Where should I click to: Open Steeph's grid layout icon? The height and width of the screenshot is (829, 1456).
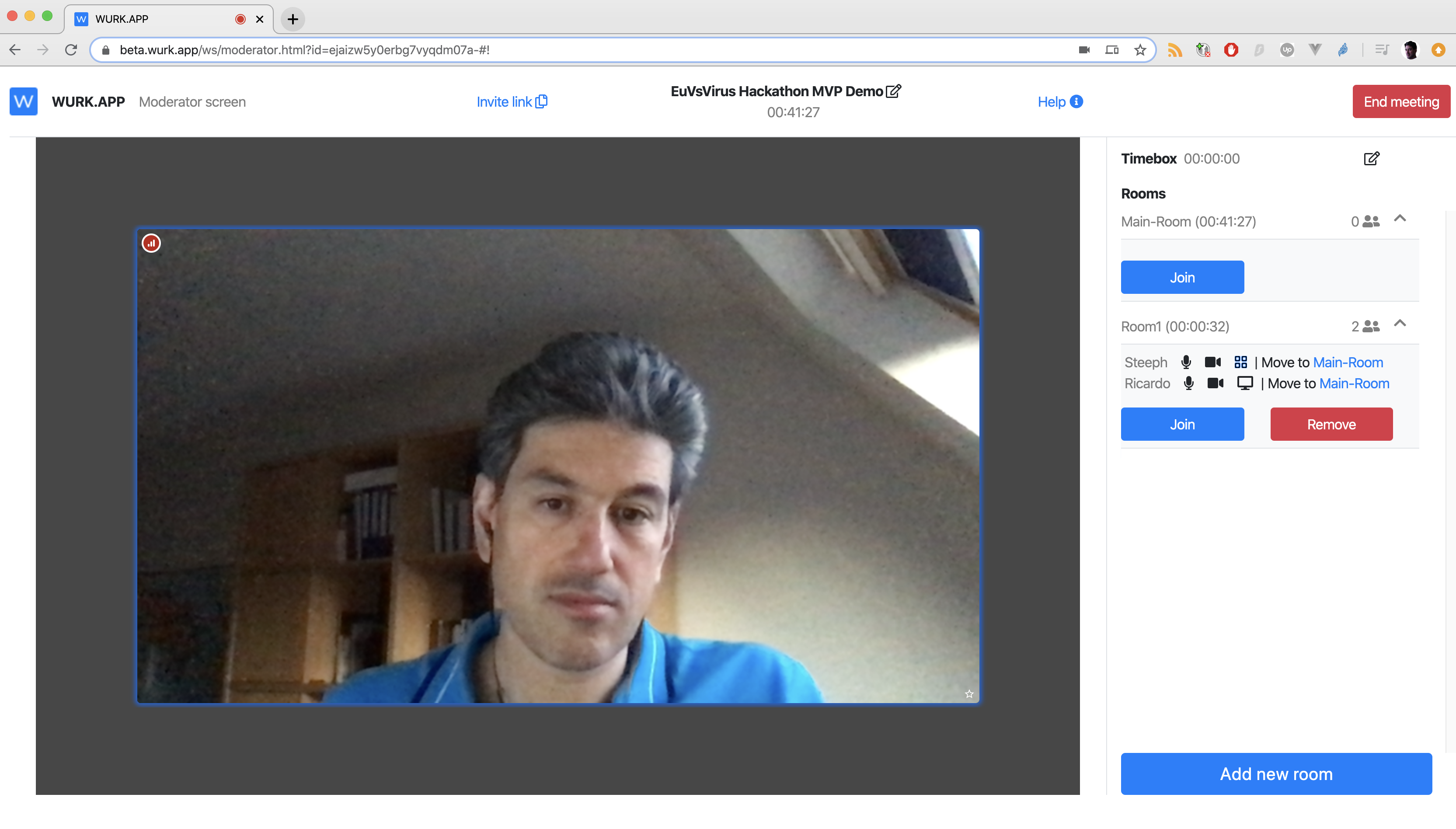tap(1240, 362)
